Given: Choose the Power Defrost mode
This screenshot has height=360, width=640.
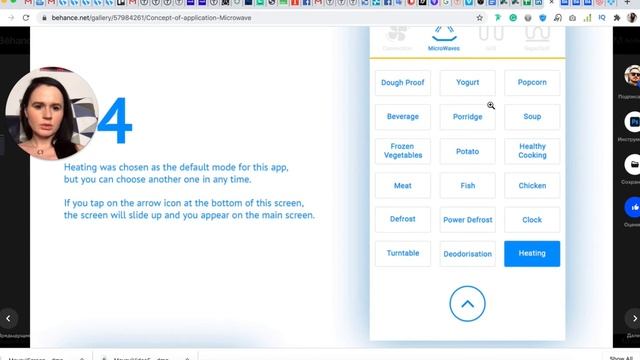Looking at the screenshot, I should click(468, 220).
